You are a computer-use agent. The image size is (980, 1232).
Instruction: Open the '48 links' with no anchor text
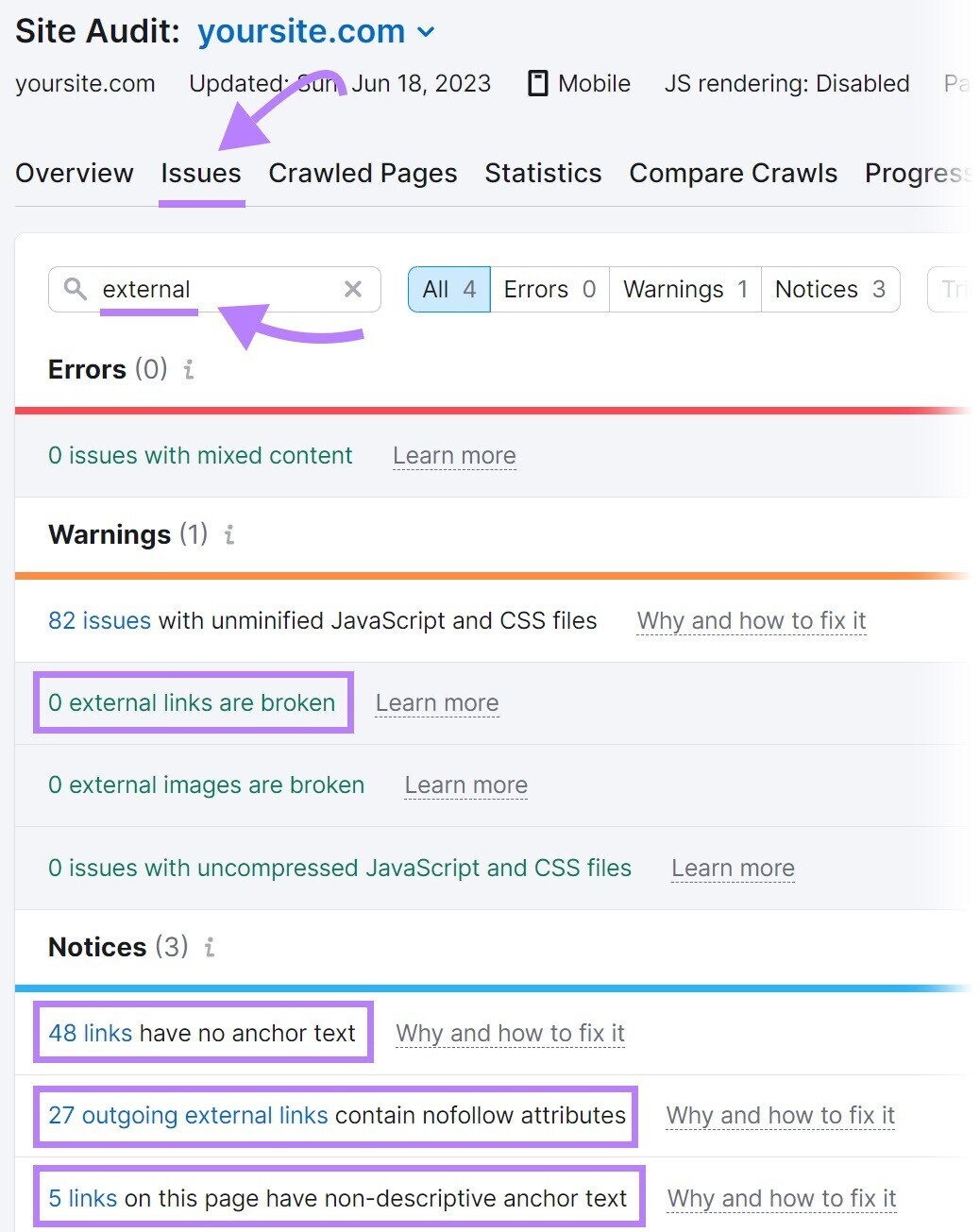pos(90,1033)
